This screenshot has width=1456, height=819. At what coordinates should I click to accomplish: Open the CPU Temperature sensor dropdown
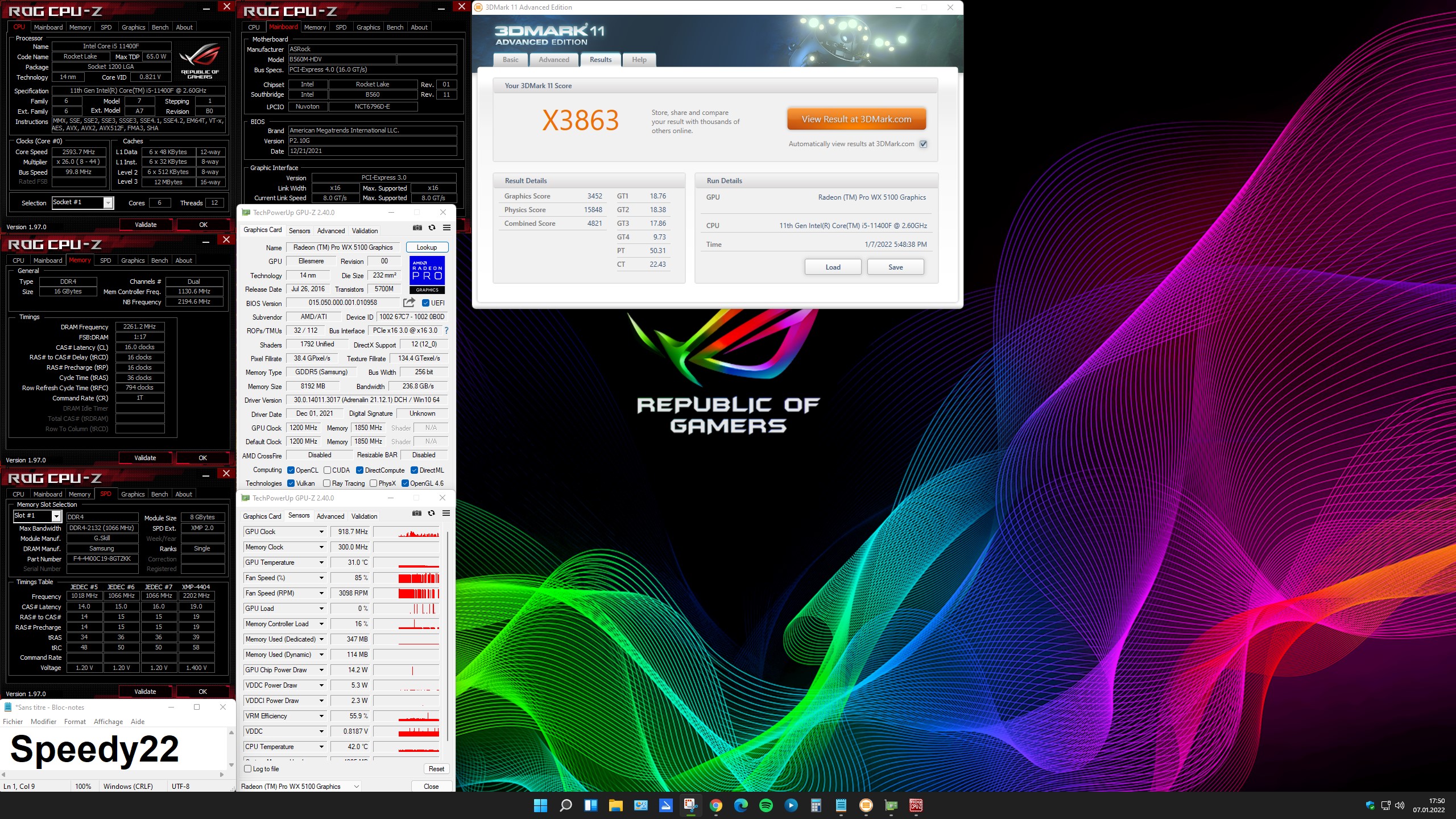[321, 747]
